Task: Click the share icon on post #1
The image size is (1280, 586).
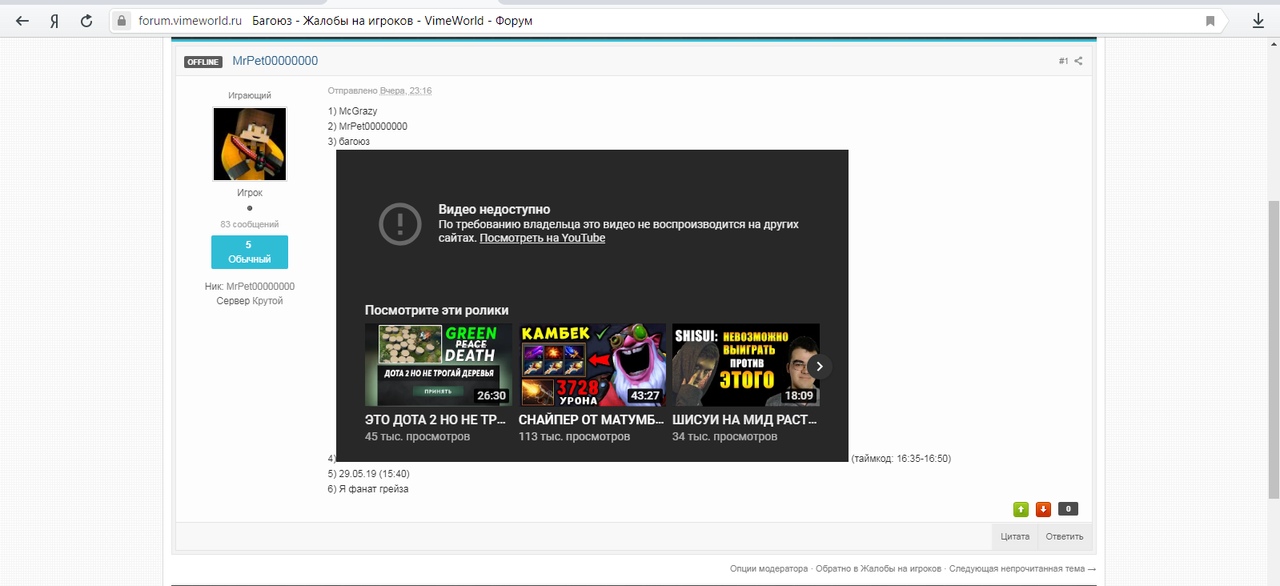Action: pos(1078,61)
